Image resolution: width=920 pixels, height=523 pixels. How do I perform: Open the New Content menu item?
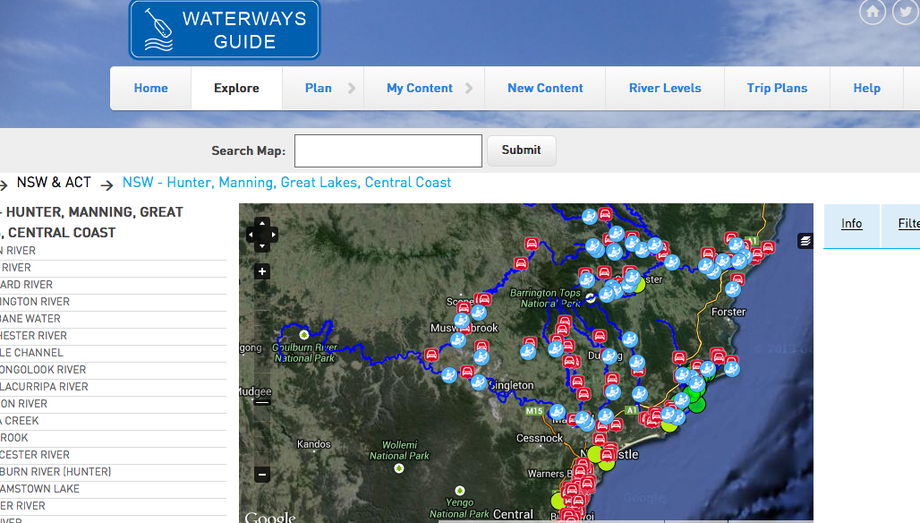coord(545,88)
